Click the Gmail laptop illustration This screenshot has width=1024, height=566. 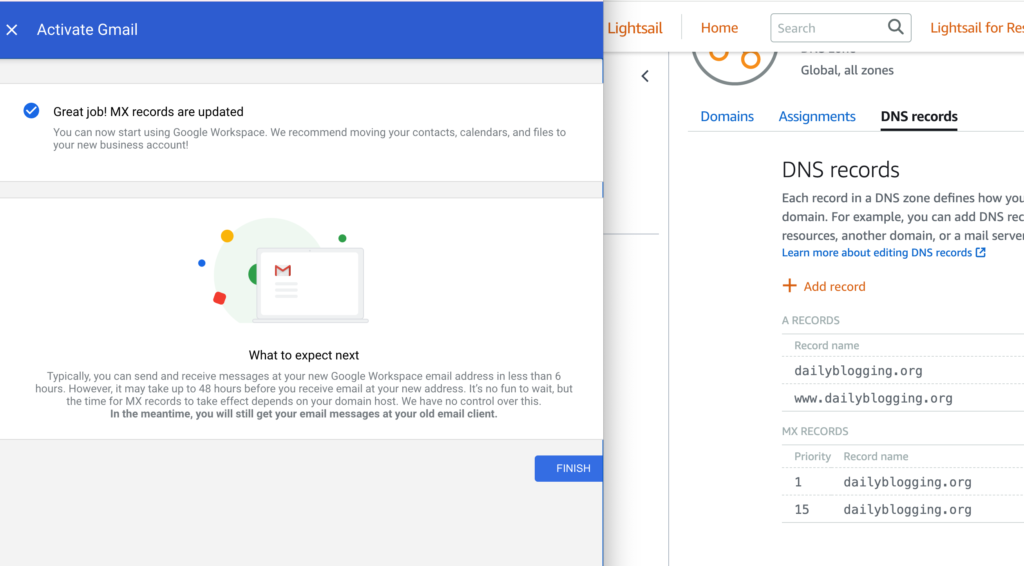(x=309, y=284)
